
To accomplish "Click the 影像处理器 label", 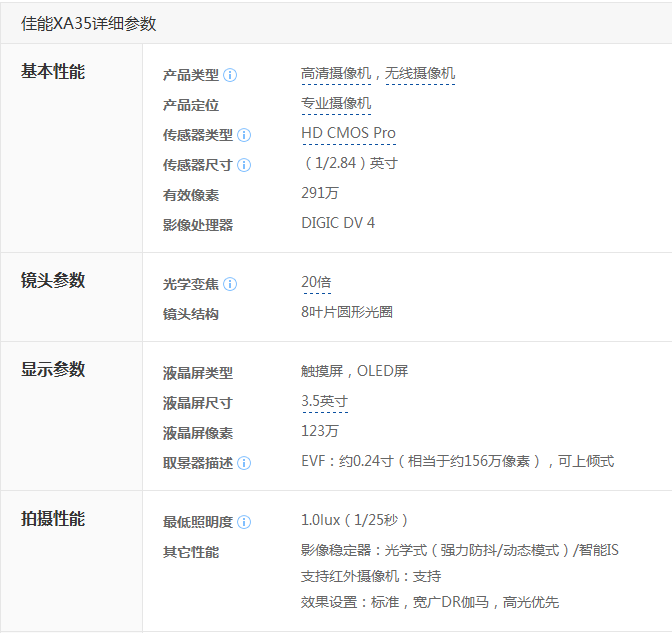I will [198, 225].
